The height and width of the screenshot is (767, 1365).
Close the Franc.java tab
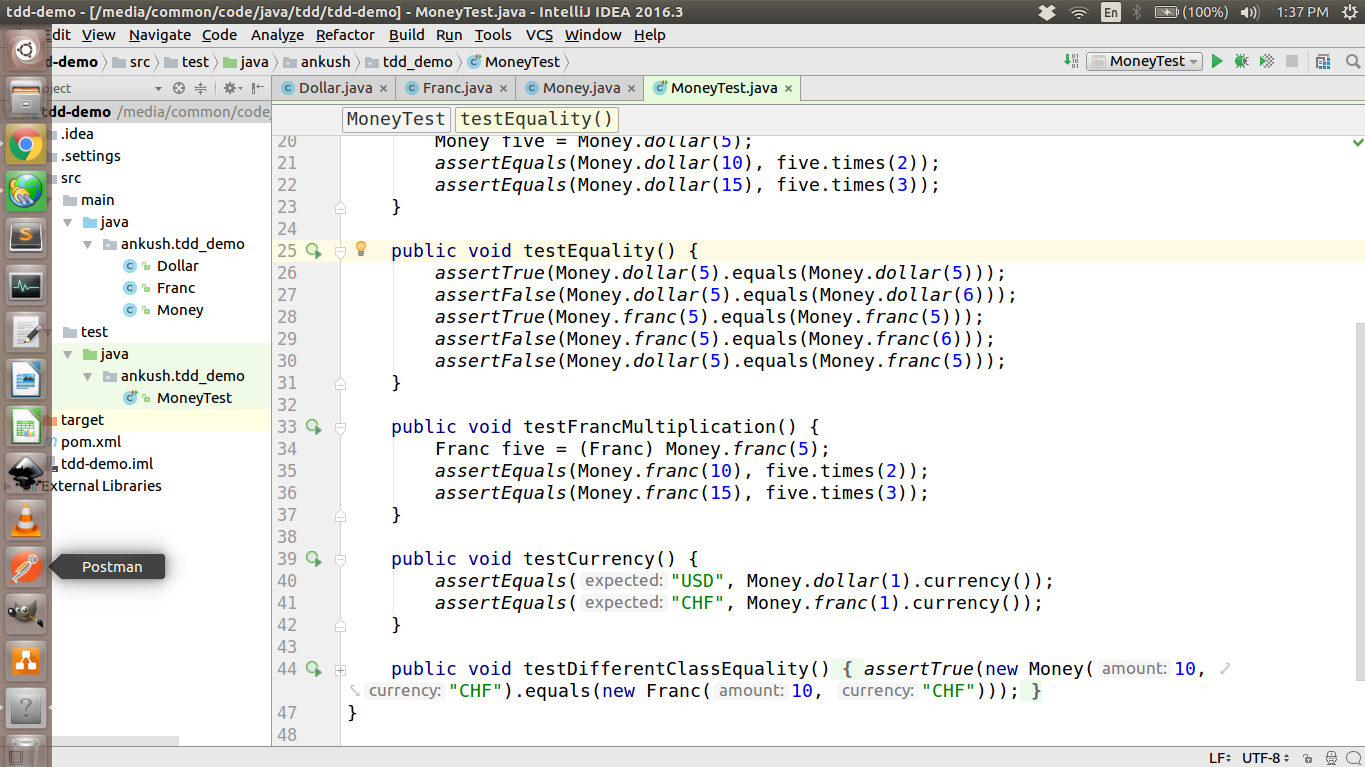coord(503,88)
